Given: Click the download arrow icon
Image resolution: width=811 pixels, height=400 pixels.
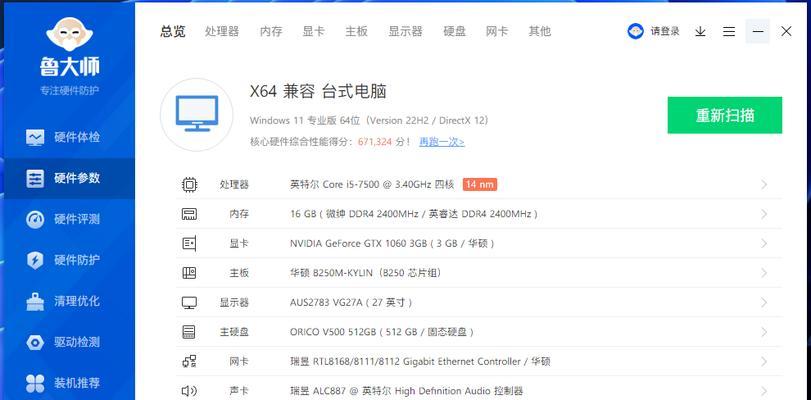Looking at the screenshot, I should point(700,32).
